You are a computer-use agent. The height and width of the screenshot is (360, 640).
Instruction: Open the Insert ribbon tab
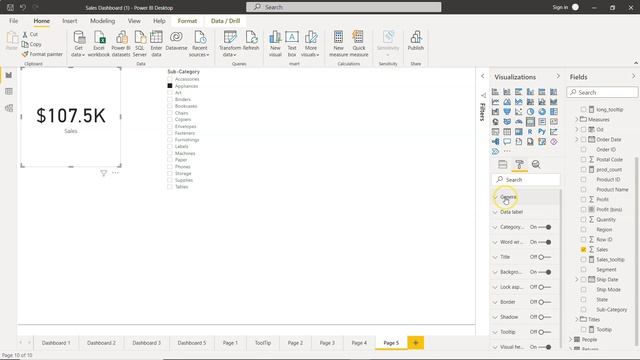click(70, 21)
